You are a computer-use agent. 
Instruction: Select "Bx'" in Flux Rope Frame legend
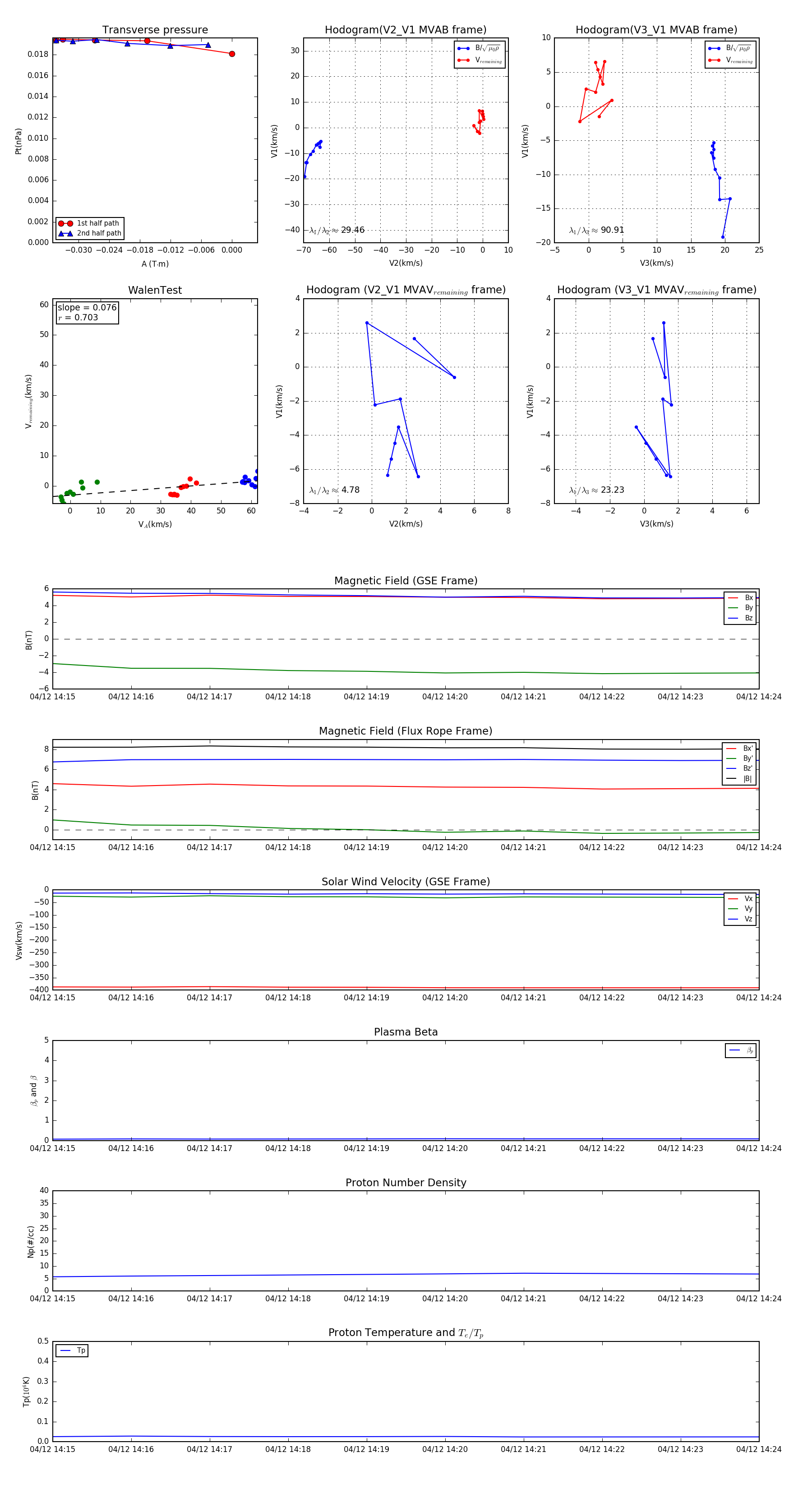click(x=739, y=748)
